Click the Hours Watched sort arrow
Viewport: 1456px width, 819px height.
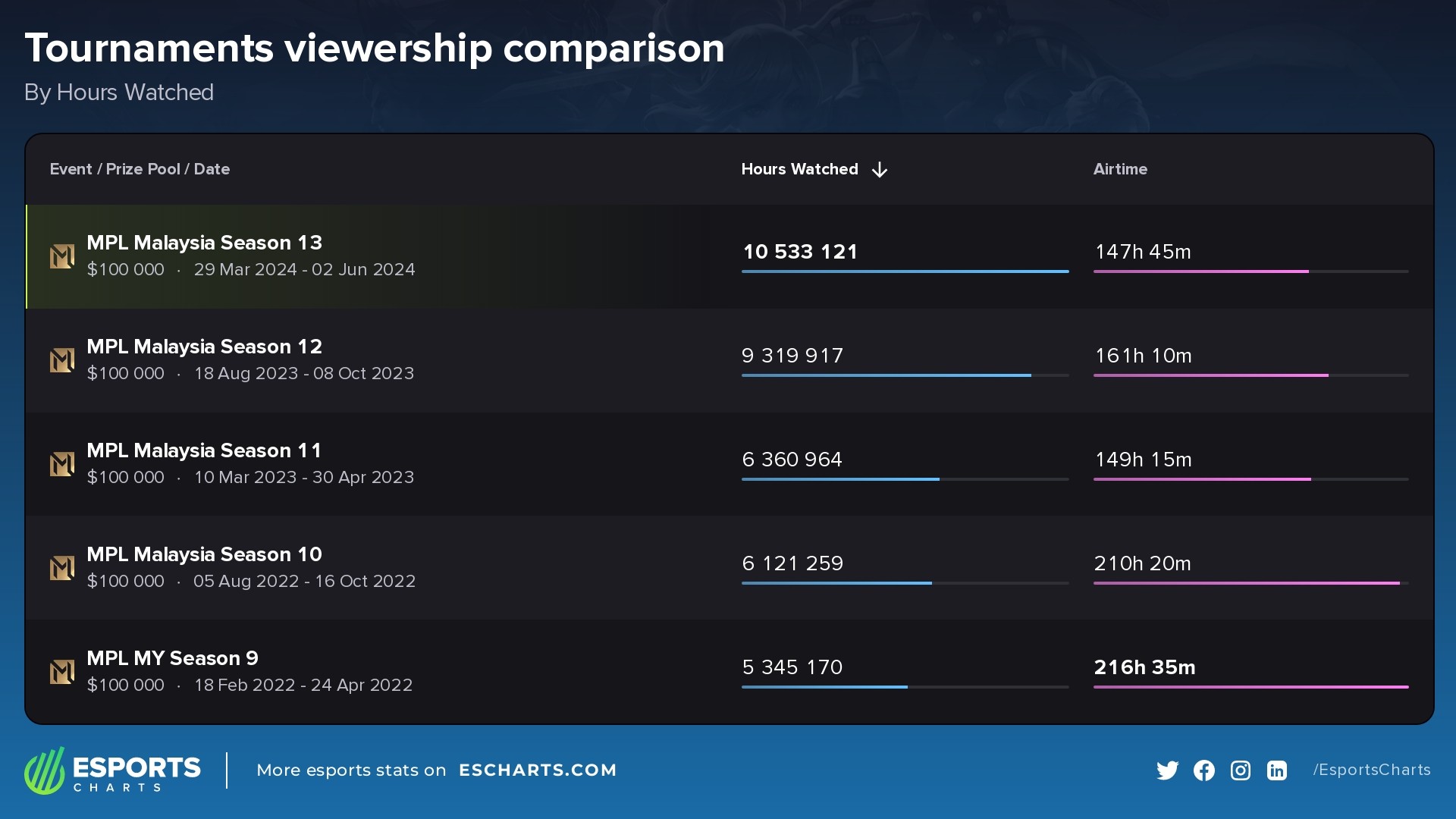880,170
